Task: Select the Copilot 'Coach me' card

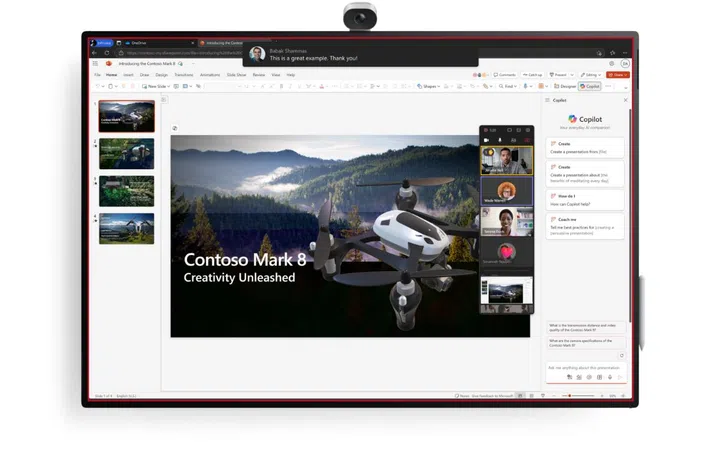Action: coord(585,226)
